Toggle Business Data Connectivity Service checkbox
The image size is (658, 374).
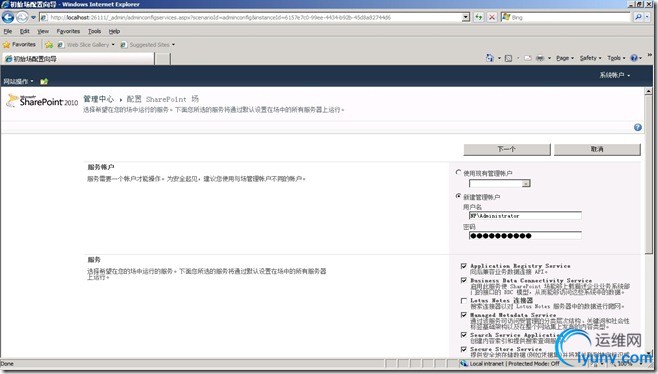pyautogui.click(x=464, y=280)
